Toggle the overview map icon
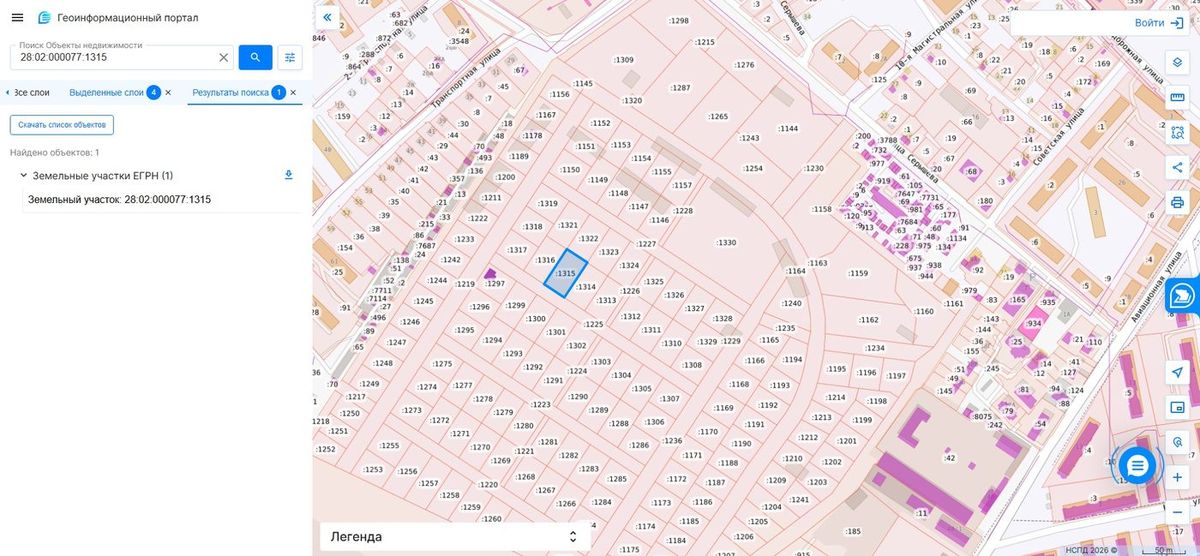This screenshot has width=1200, height=556. click(1177, 407)
